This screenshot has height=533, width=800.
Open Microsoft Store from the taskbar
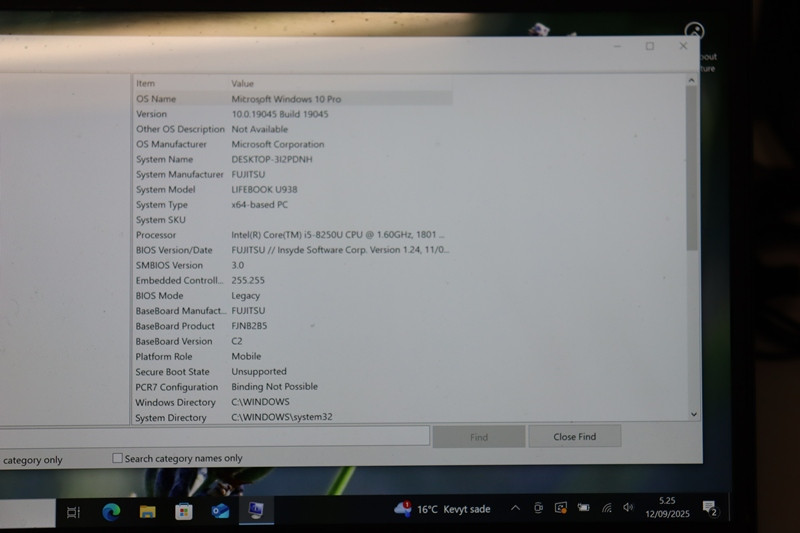pyautogui.click(x=184, y=512)
